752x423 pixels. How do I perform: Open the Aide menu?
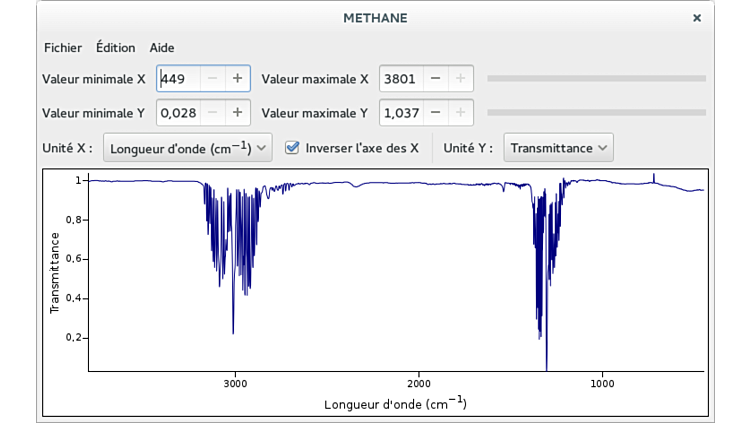click(162, 47)
